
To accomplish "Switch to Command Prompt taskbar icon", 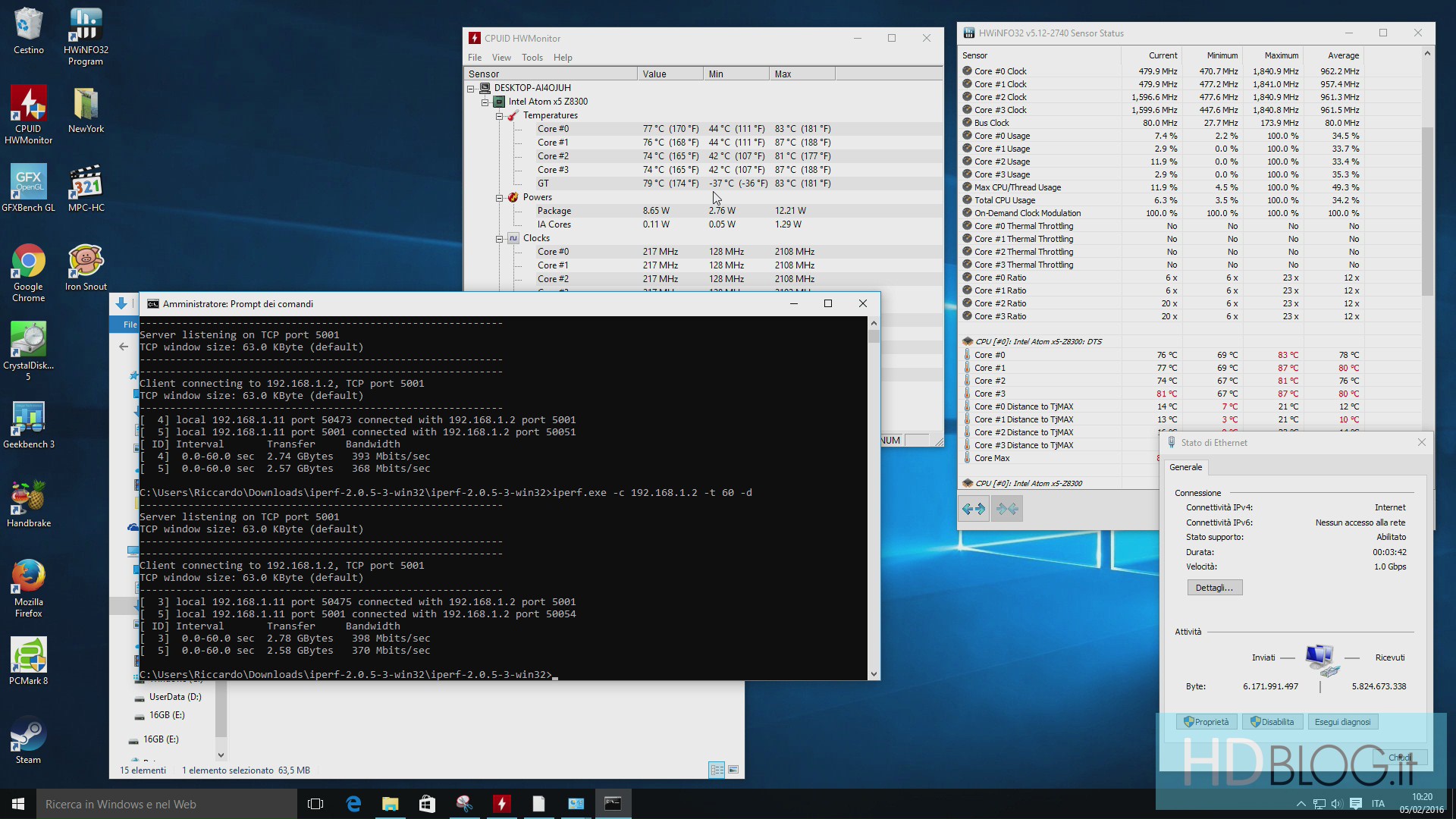I will (x=613, y=804).
